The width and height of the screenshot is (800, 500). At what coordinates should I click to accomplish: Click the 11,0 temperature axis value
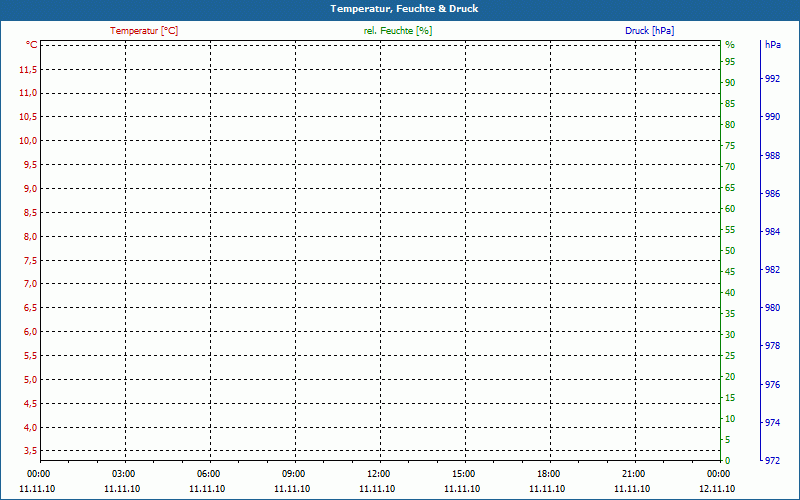pyautogui.click(x=28, y=93)
